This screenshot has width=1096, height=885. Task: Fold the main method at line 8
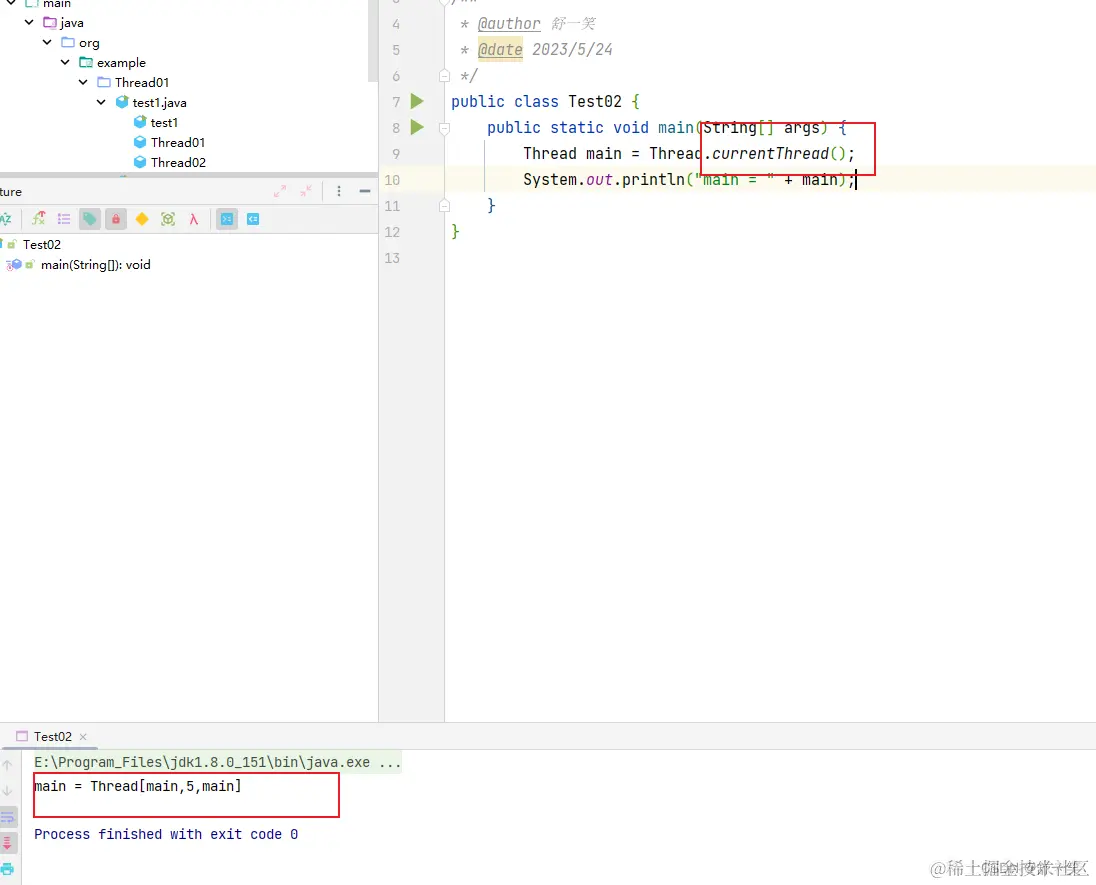pyautogui.click(x=444, y=128)
